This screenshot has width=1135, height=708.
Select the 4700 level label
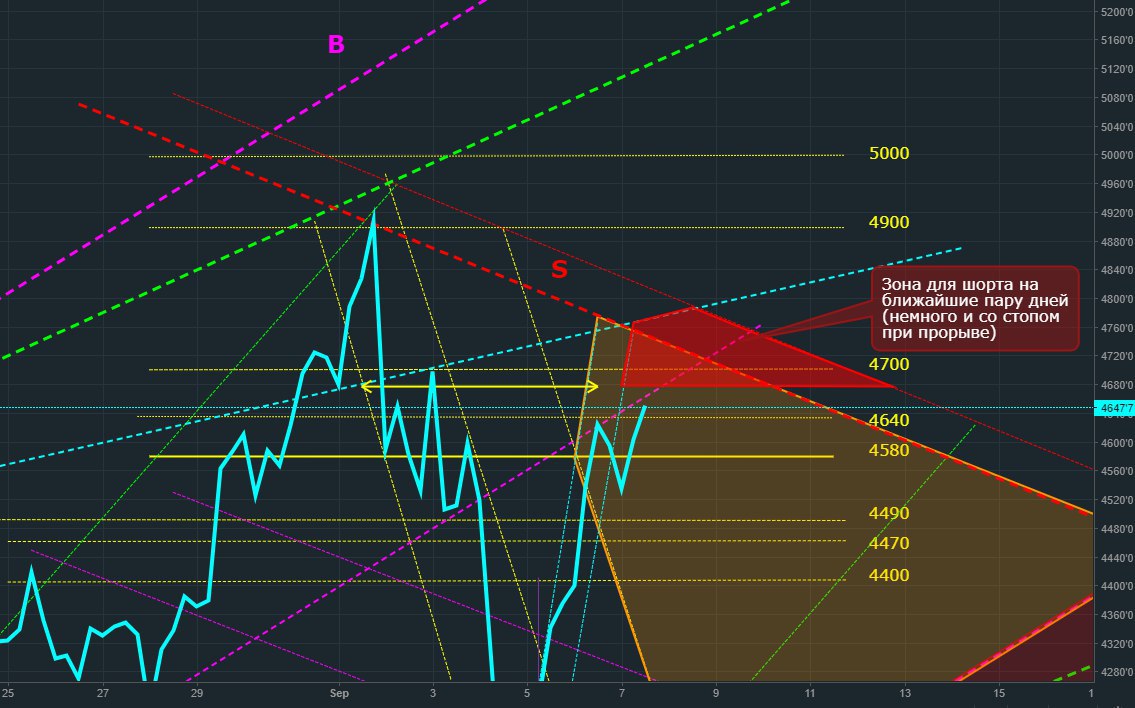[889, 364]
